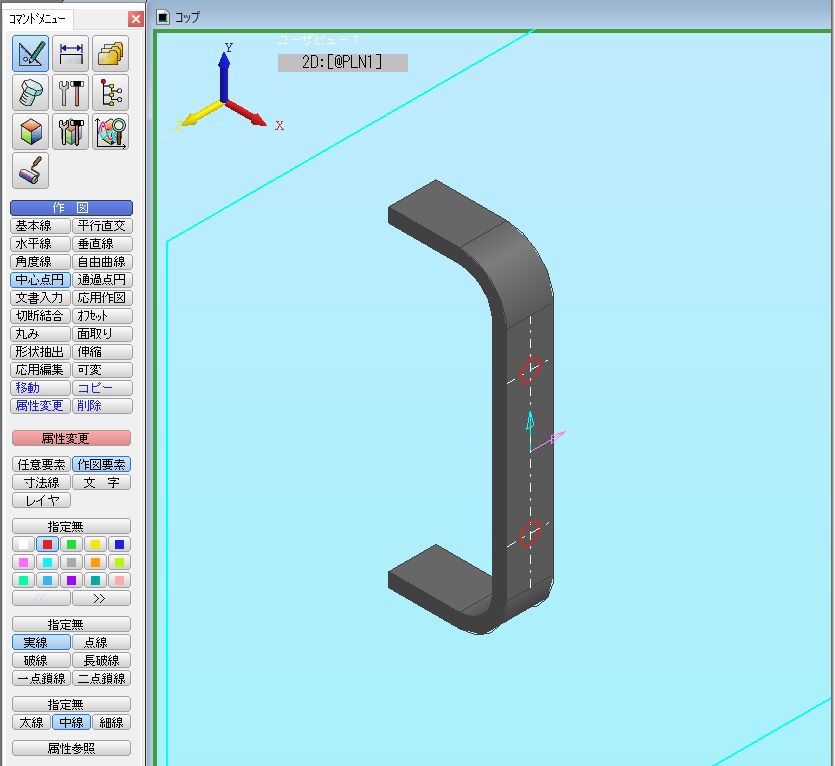Open the analysis magnifier graph icon
The height and width of the screenshot is (766, 835).
coord(110,132)
